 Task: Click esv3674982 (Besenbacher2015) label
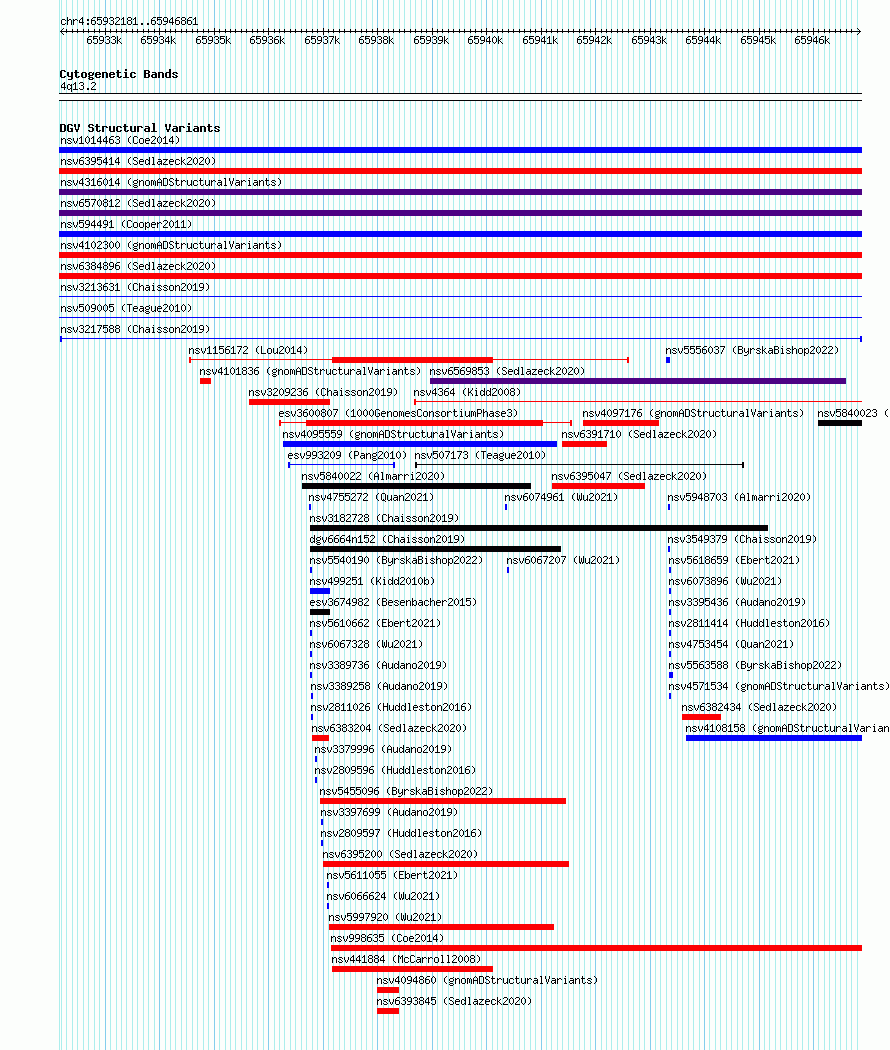pos(393,602)
